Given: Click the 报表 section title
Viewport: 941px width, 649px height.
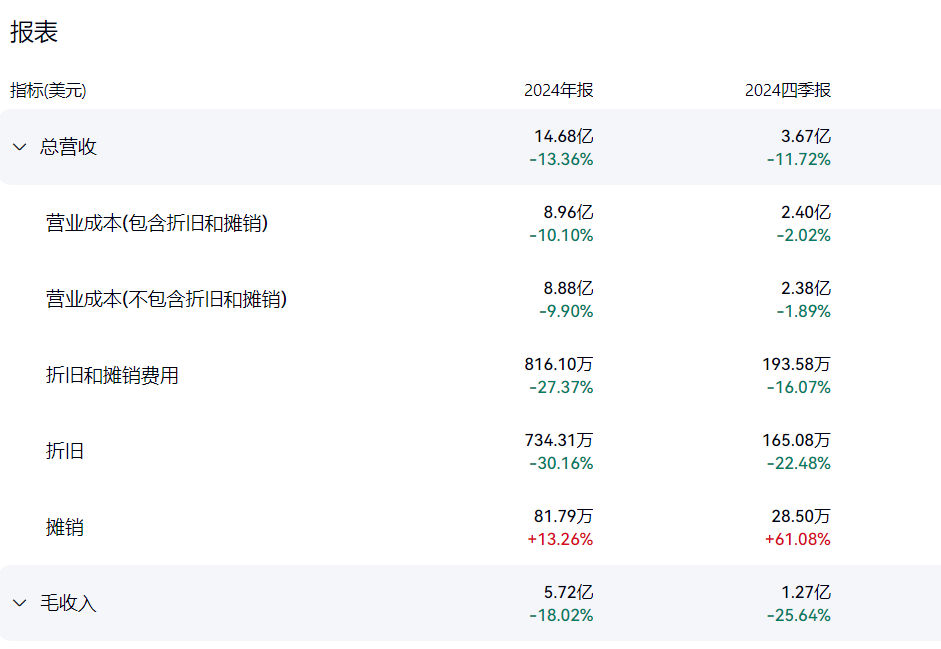Looking at the screenshot, I should coord(34,32).
